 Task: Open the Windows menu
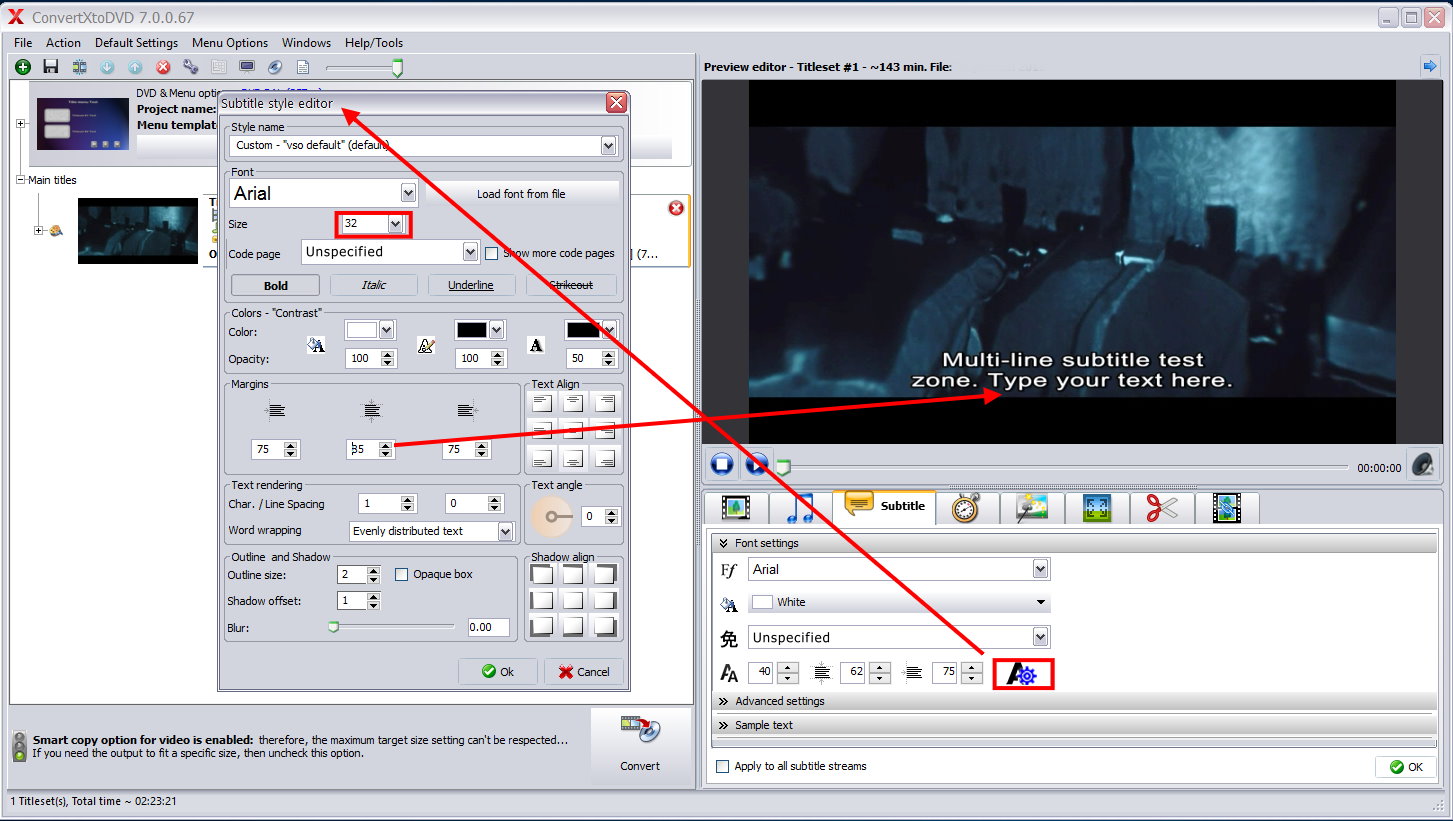(306, 43)
